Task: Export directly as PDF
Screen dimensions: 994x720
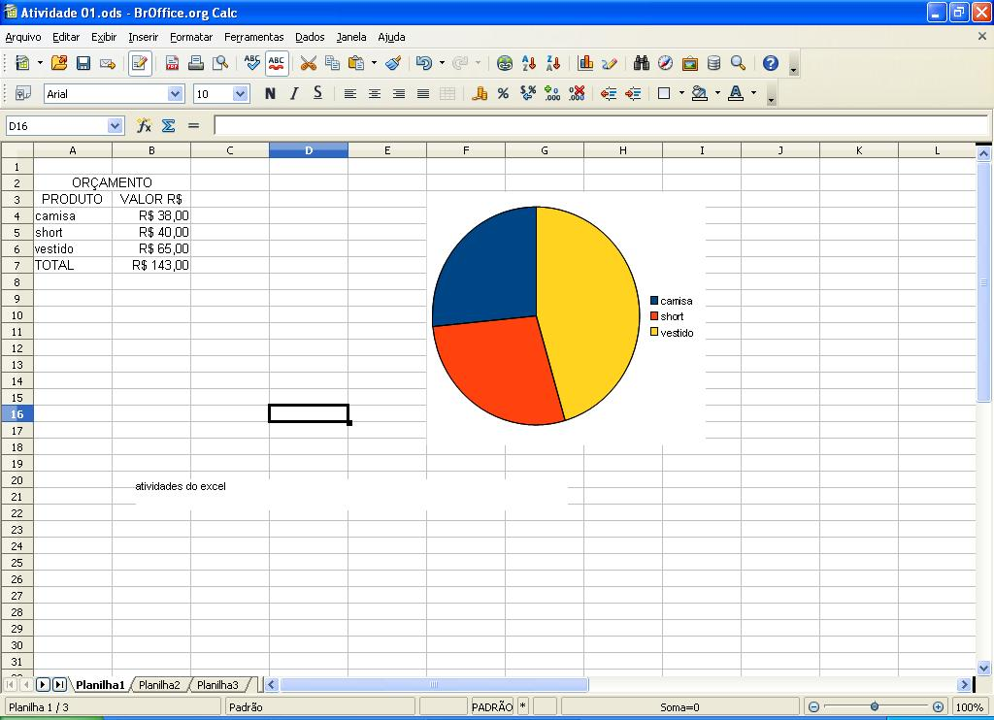Action: pyautogui.click(x=172, y=64)
